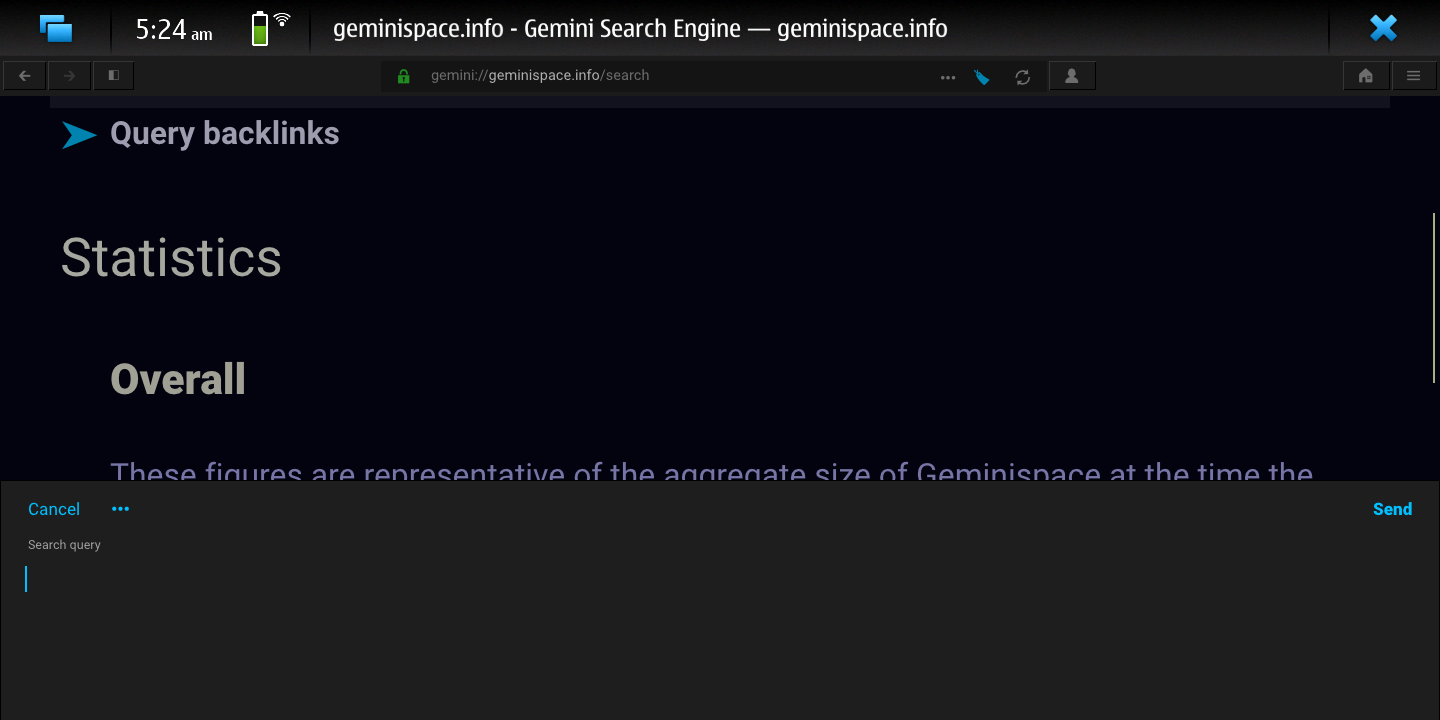Image resolution: width=1440 pixels, height=720 pixels.
Task: Click the page vertical scrollbar indicator
Action: coord(1434,297)
